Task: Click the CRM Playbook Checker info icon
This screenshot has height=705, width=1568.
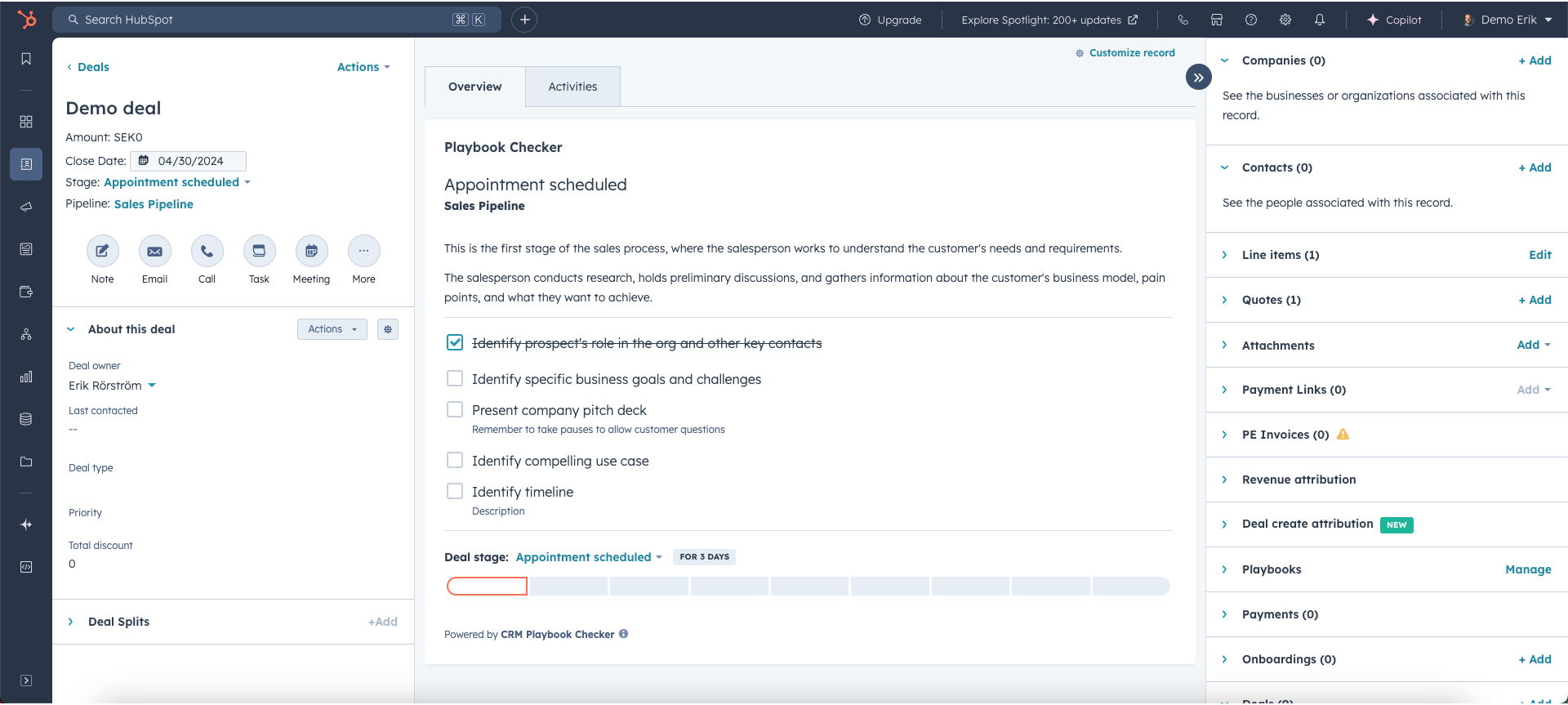Action: coord(623,634)
